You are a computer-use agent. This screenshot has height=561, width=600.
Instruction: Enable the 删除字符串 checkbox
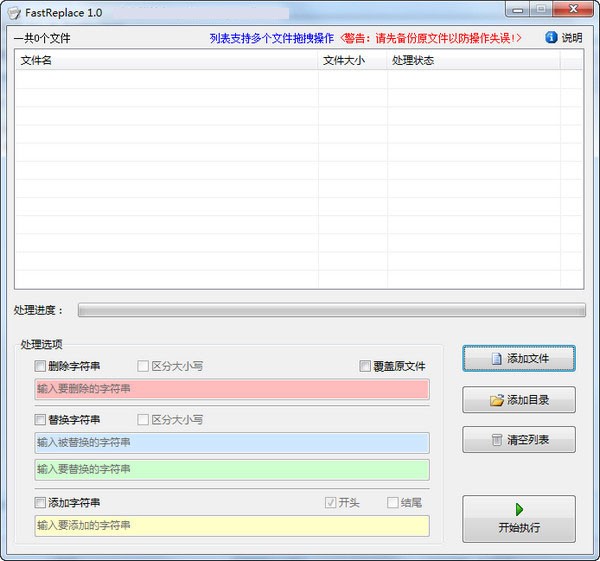(x=40, y=366)
